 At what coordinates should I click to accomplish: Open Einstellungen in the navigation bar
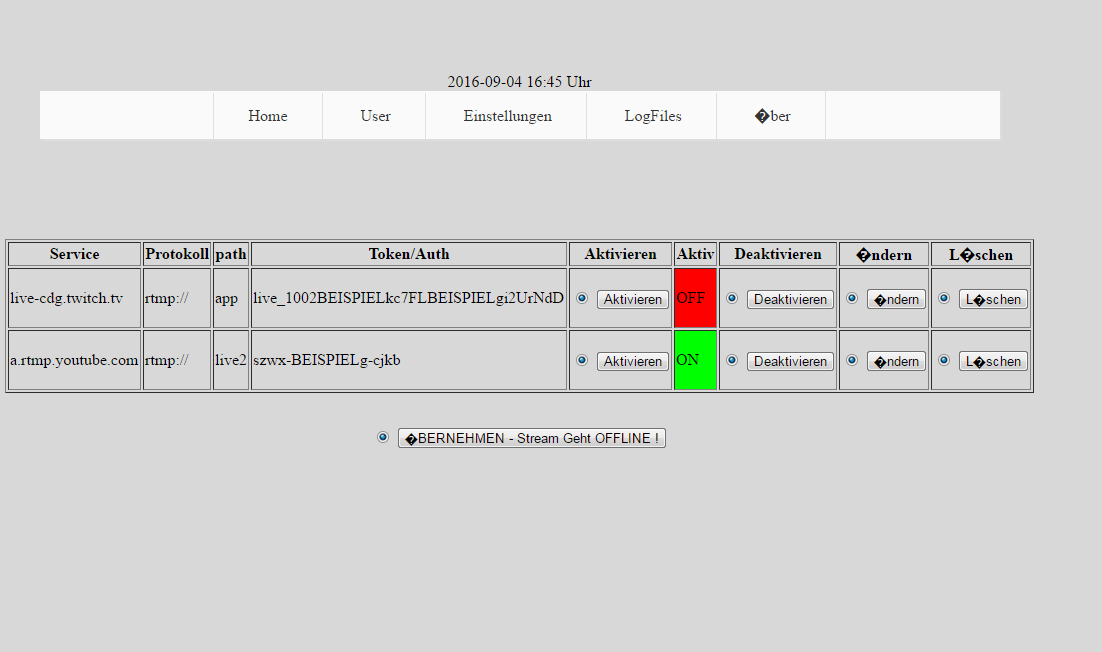tap(507, 116)
